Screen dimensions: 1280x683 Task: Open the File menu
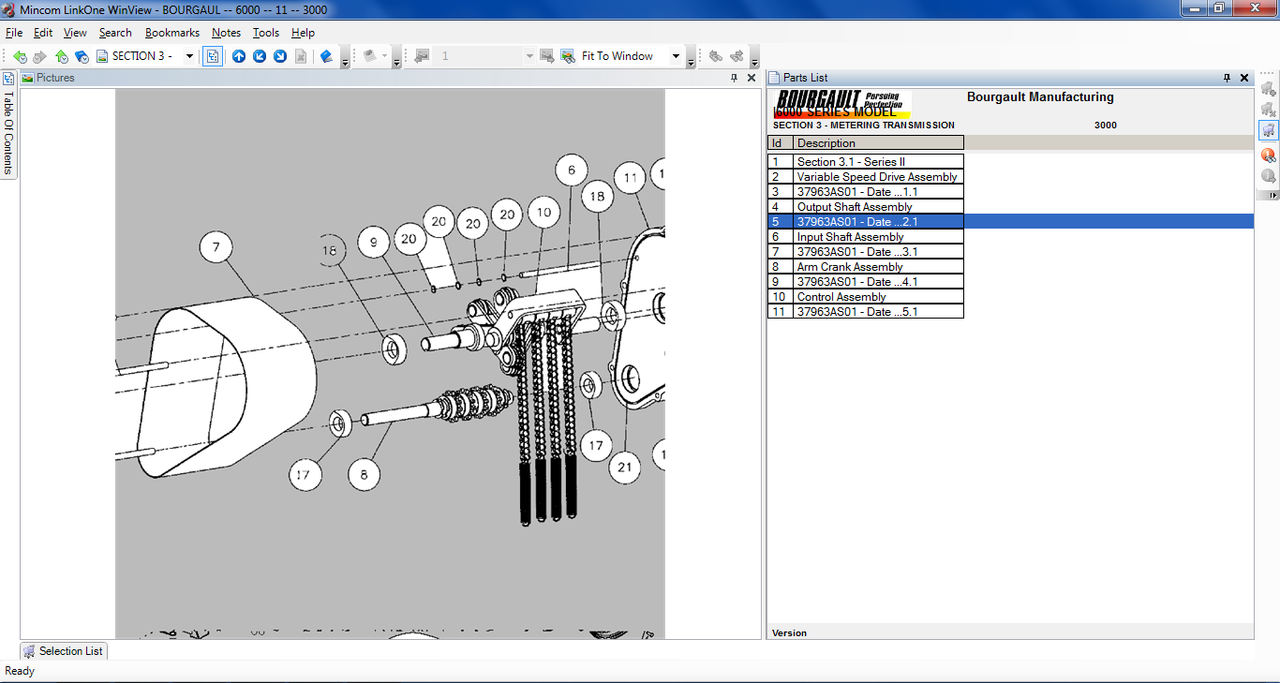click(14, 33)
